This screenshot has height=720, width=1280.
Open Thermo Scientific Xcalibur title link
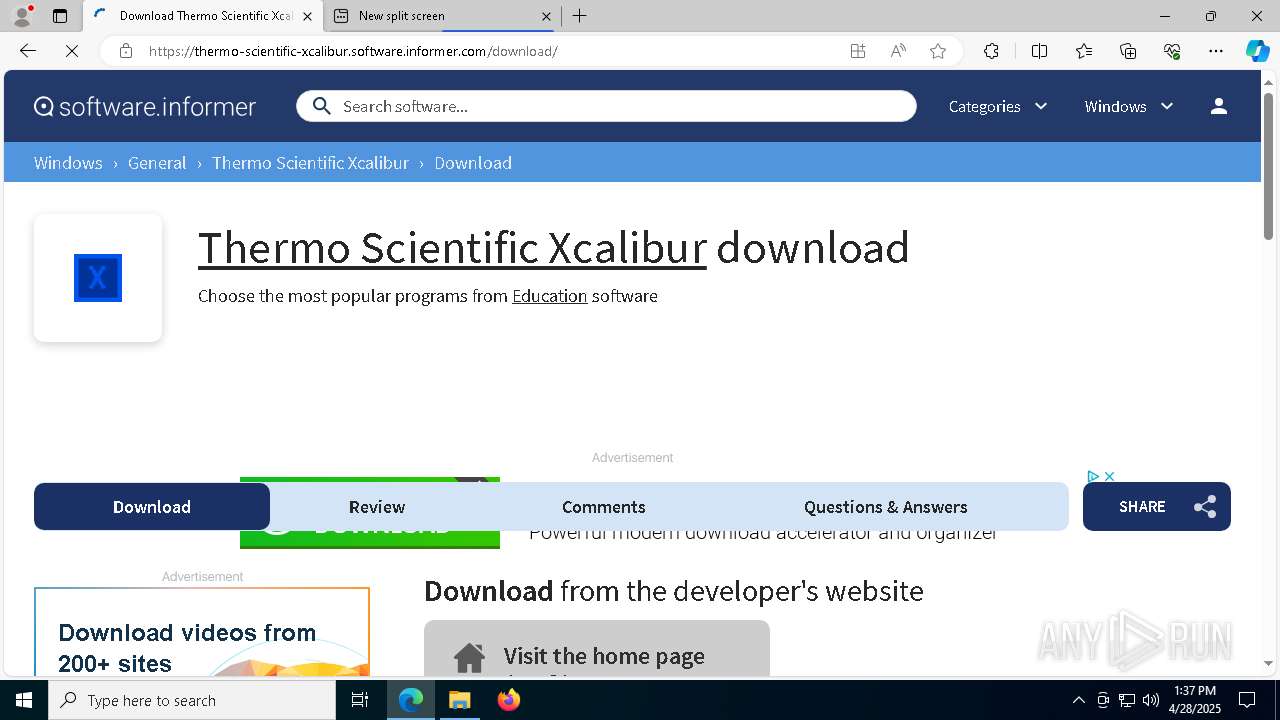pos(452,247)
